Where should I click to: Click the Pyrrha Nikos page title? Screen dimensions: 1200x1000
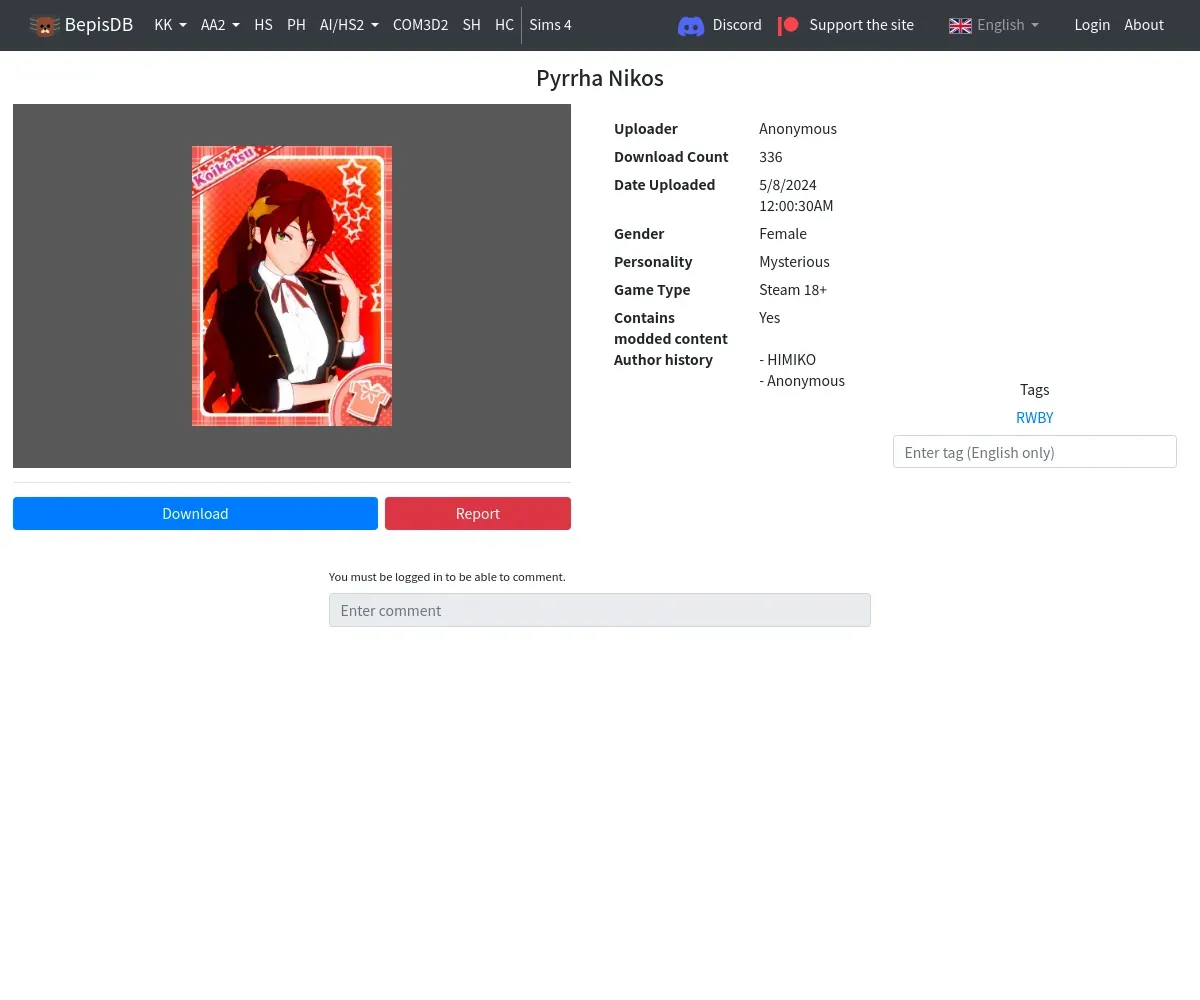point(600,78)
